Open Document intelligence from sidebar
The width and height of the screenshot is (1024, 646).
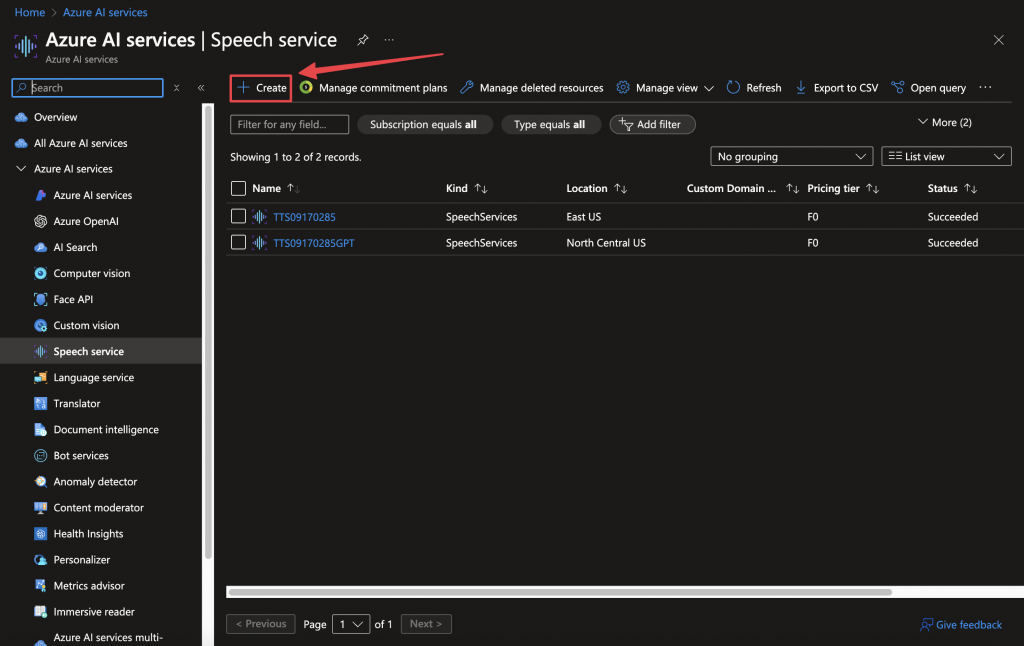[106, 430]
